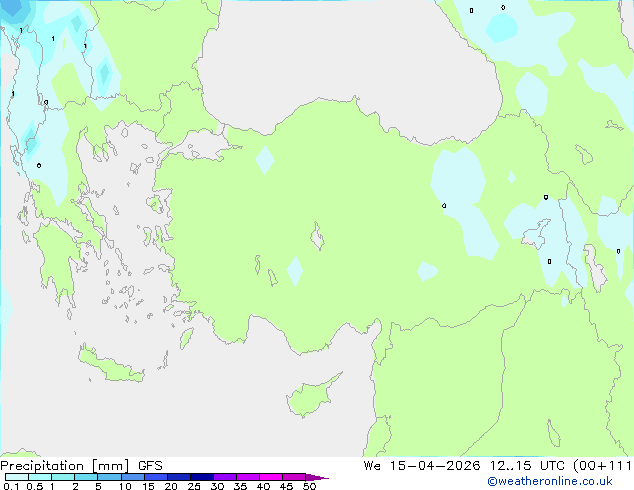Select the 20–25 mm legend swatch

point(178,477)
